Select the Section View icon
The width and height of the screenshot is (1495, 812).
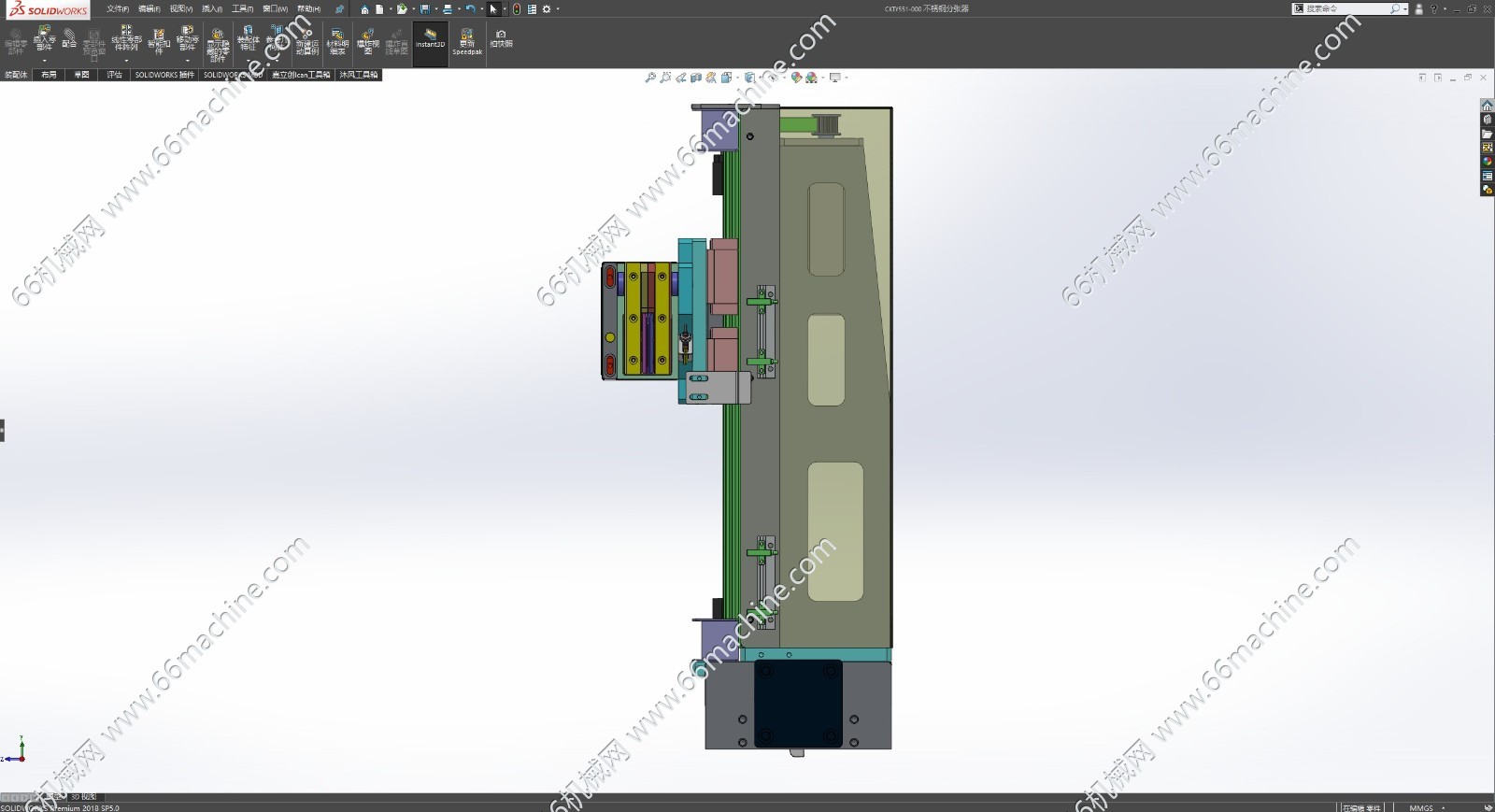696,78
